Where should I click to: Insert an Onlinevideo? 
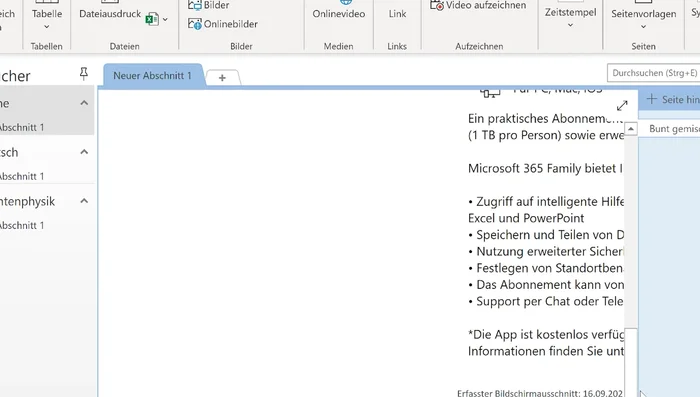tap(338, 14)
